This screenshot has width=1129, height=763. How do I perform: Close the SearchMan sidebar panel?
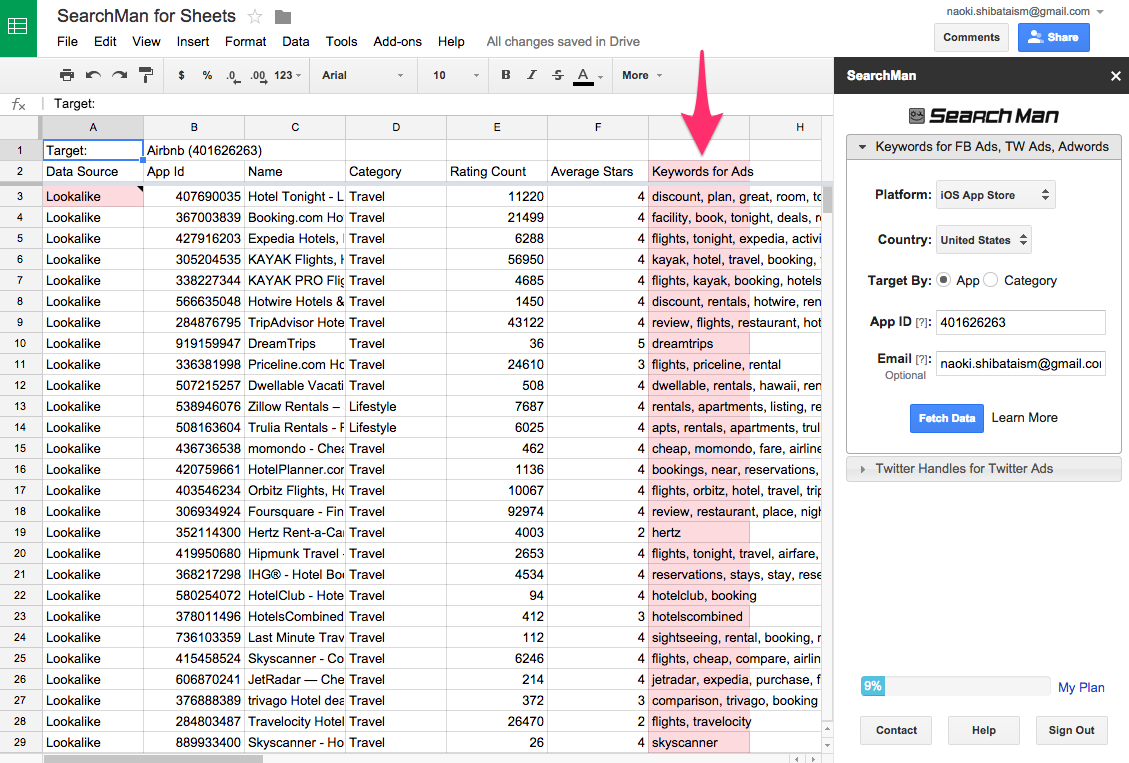point(1116,76)
